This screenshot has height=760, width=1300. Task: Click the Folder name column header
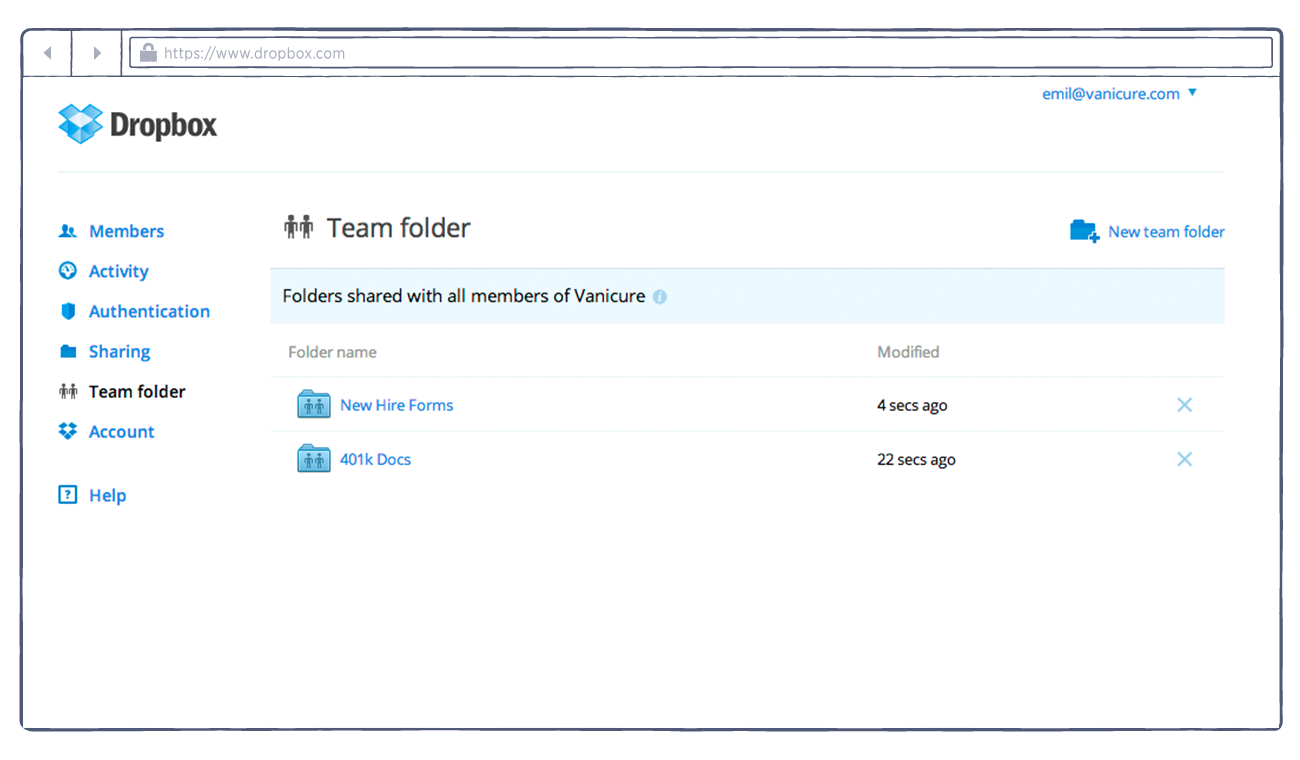click(332, 352)
